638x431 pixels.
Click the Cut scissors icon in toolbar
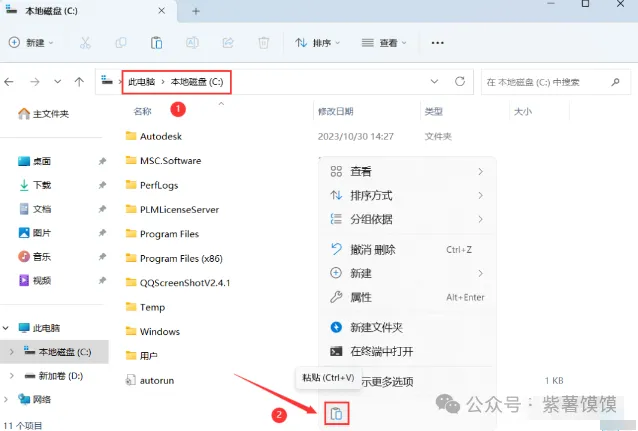(x=85, y=43)
